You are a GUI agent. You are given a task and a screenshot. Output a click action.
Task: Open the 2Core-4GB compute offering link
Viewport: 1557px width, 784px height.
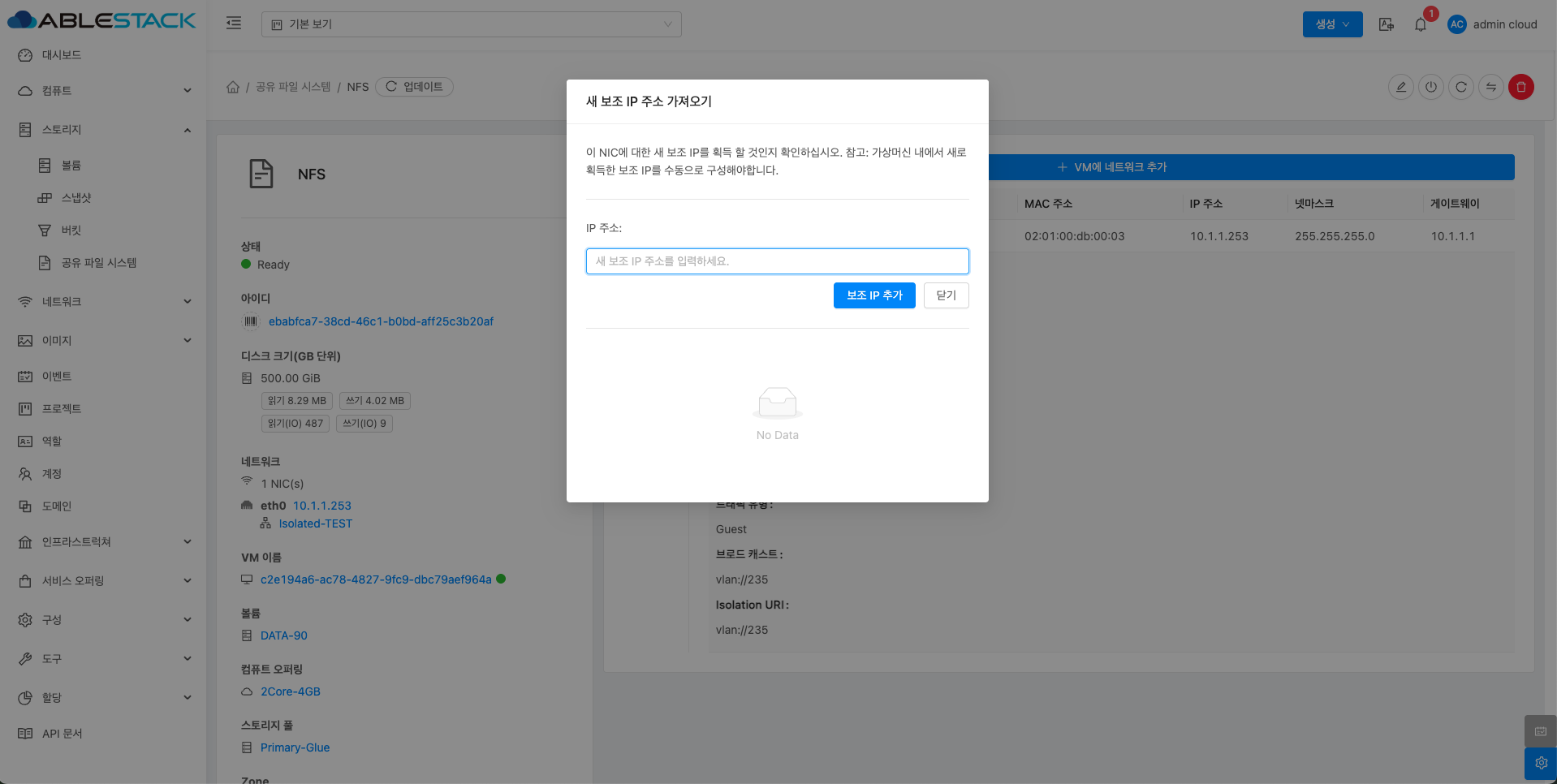click(291, 691)
